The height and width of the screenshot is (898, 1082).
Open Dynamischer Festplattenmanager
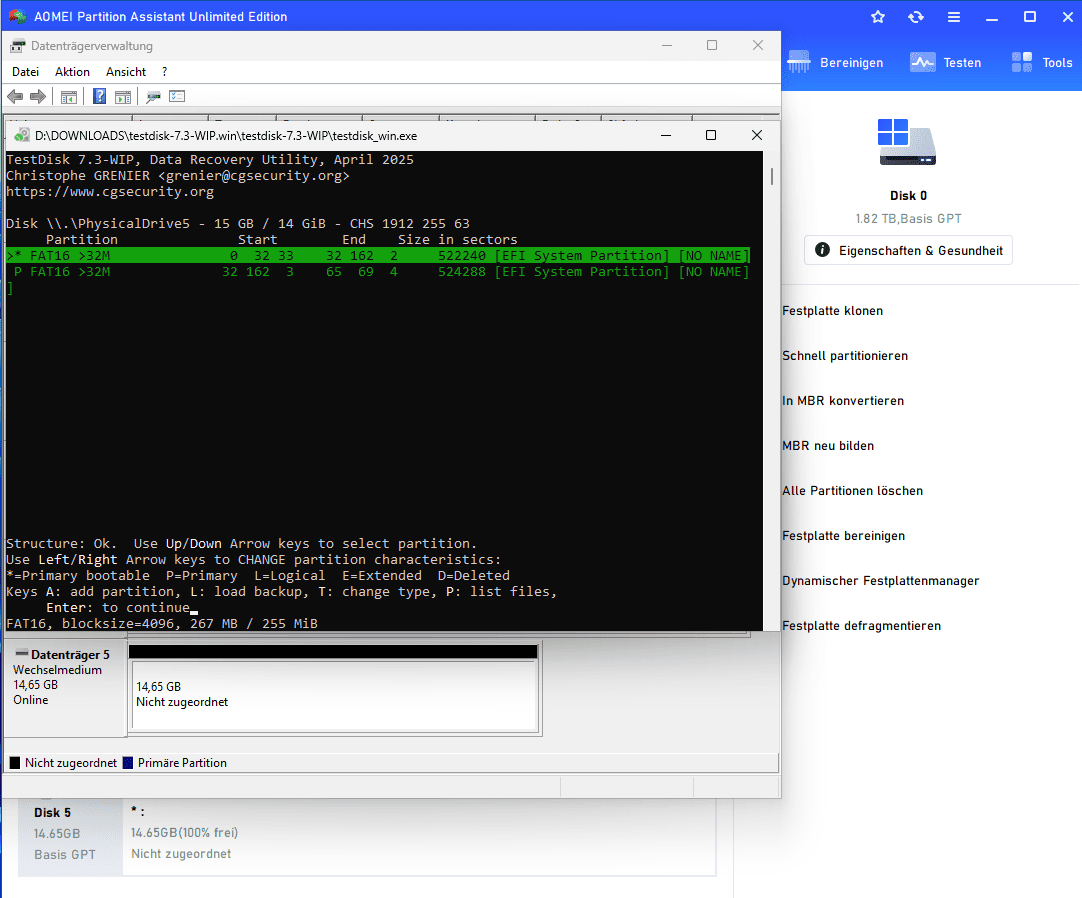coord(881,580)
